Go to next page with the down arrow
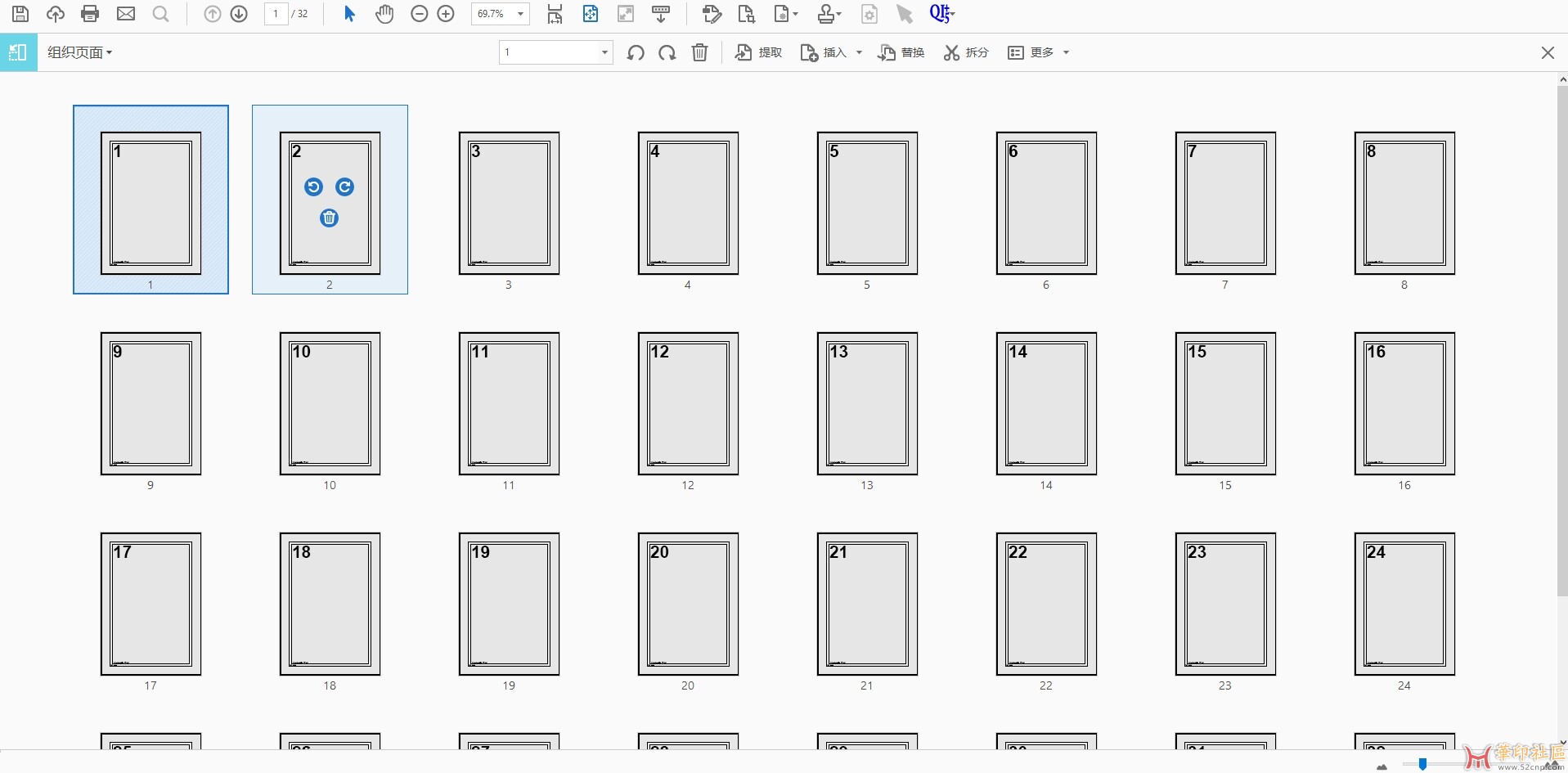The width and height of the screenshot is (1568, 773). click(239, 14)
